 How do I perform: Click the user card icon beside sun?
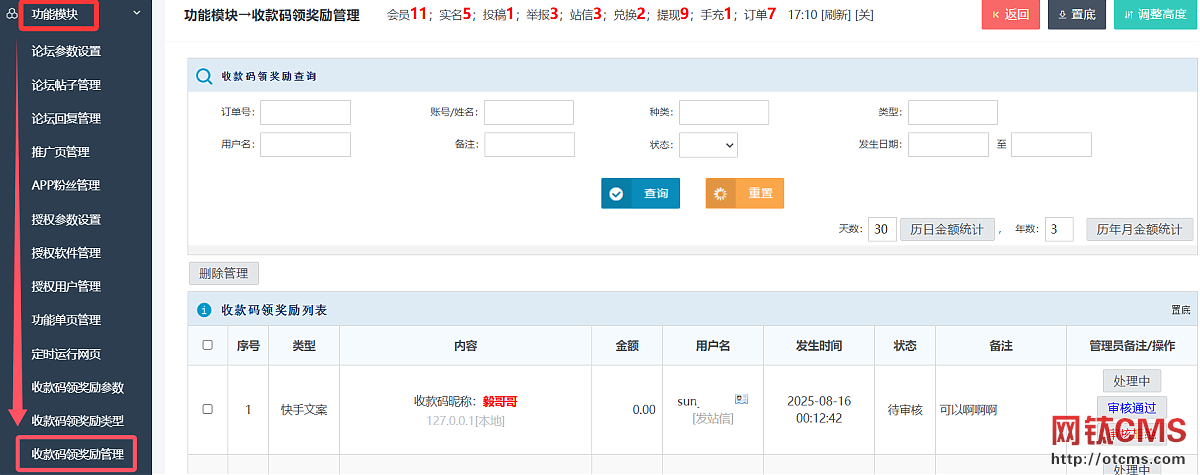point(741,399)
